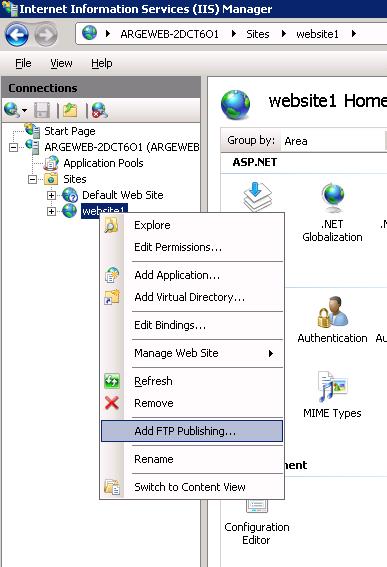Select Application Pools in the tree
Screen dimensions: 387x567
tap(103, 163)
